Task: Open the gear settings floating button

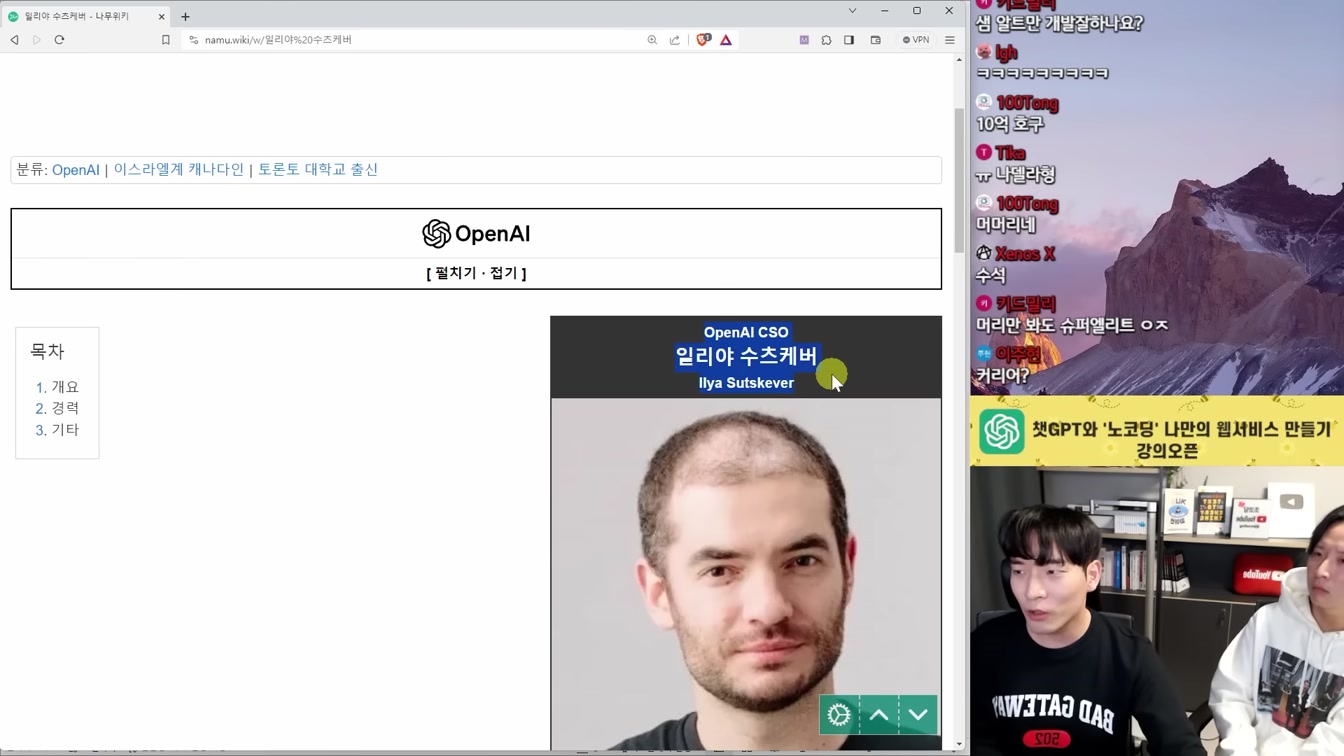Action: pyautogui.click(x=839, y=715)
